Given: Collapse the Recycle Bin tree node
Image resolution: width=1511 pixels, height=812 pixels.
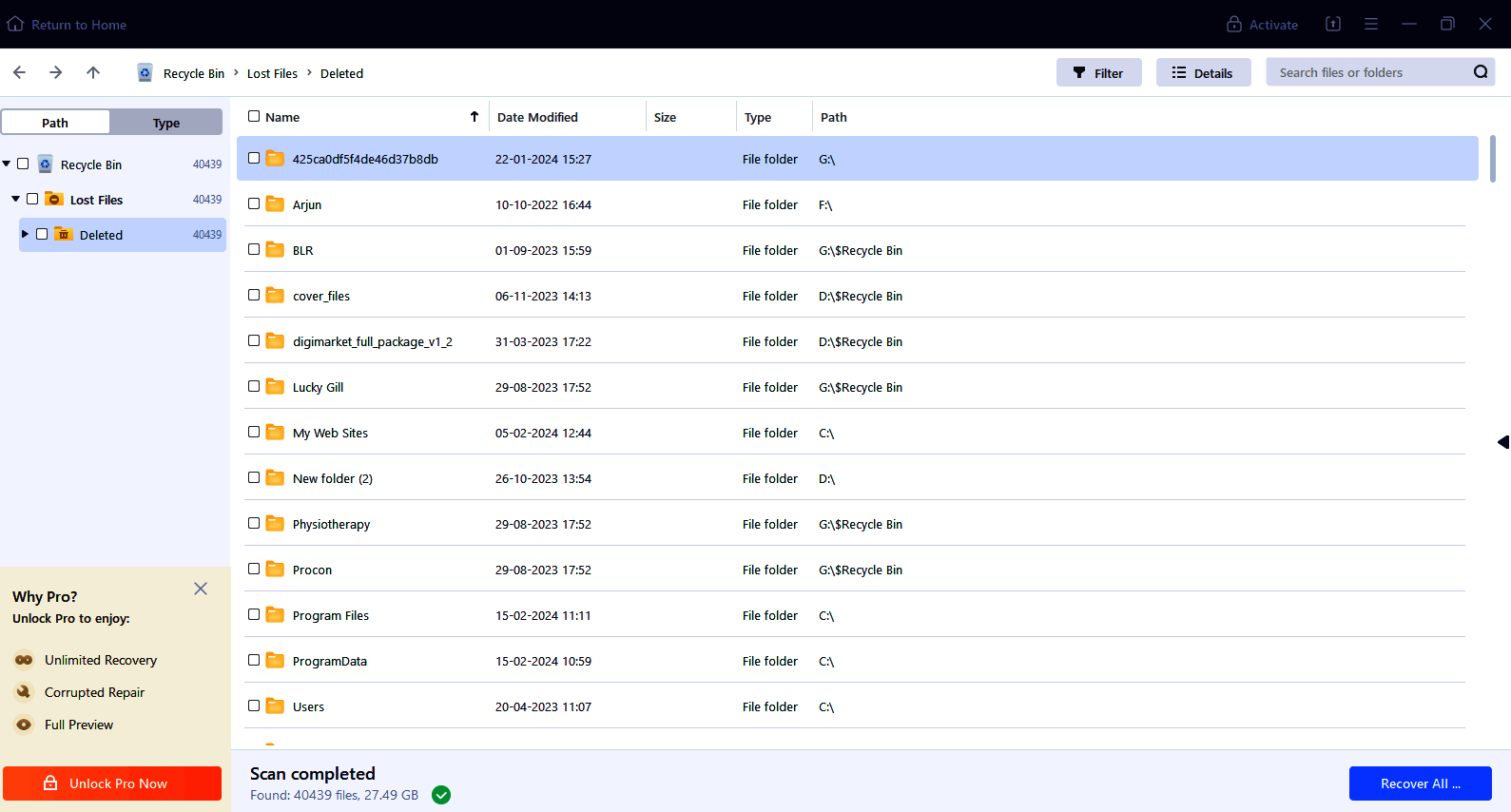Looking at the screenshot, I should tap(7, 164).
